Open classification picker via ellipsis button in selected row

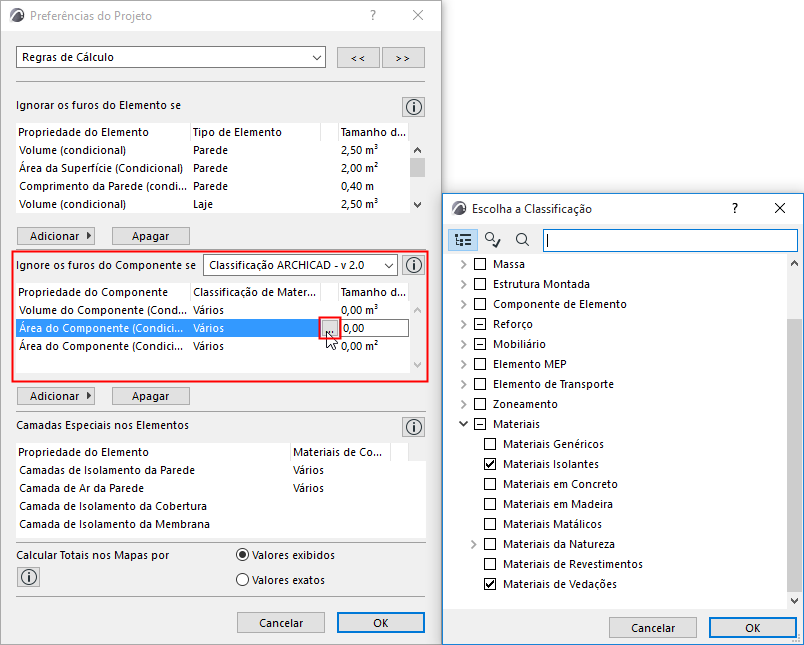click(330, 328)
